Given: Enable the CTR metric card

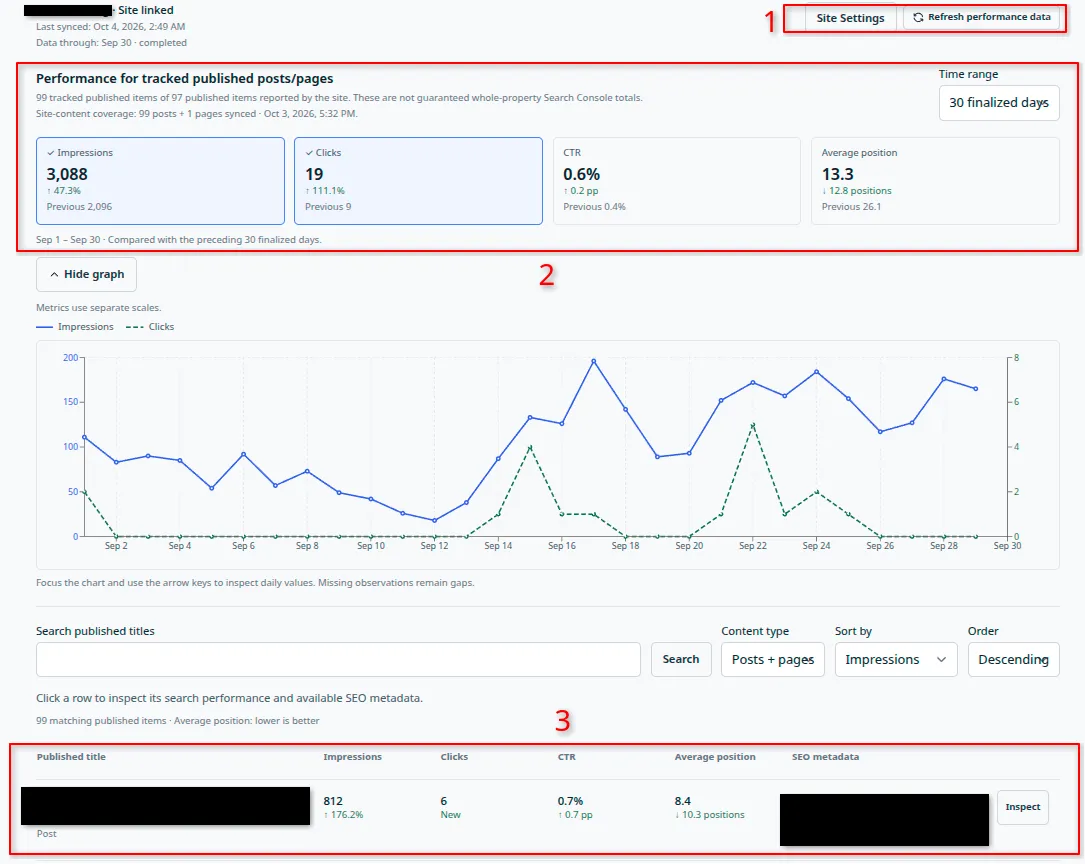Looking at the screenshot, I should (x=676, y=181).
